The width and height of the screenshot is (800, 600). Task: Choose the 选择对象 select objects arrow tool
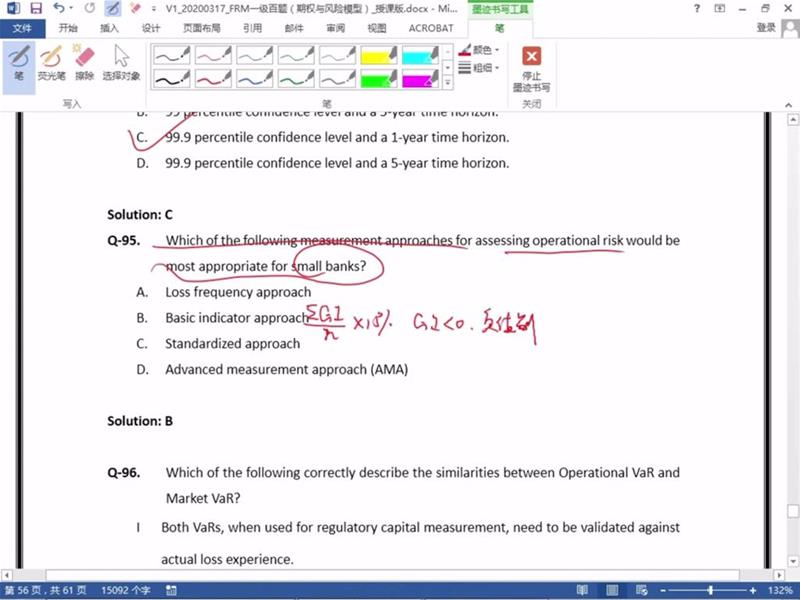pos(121,63)
